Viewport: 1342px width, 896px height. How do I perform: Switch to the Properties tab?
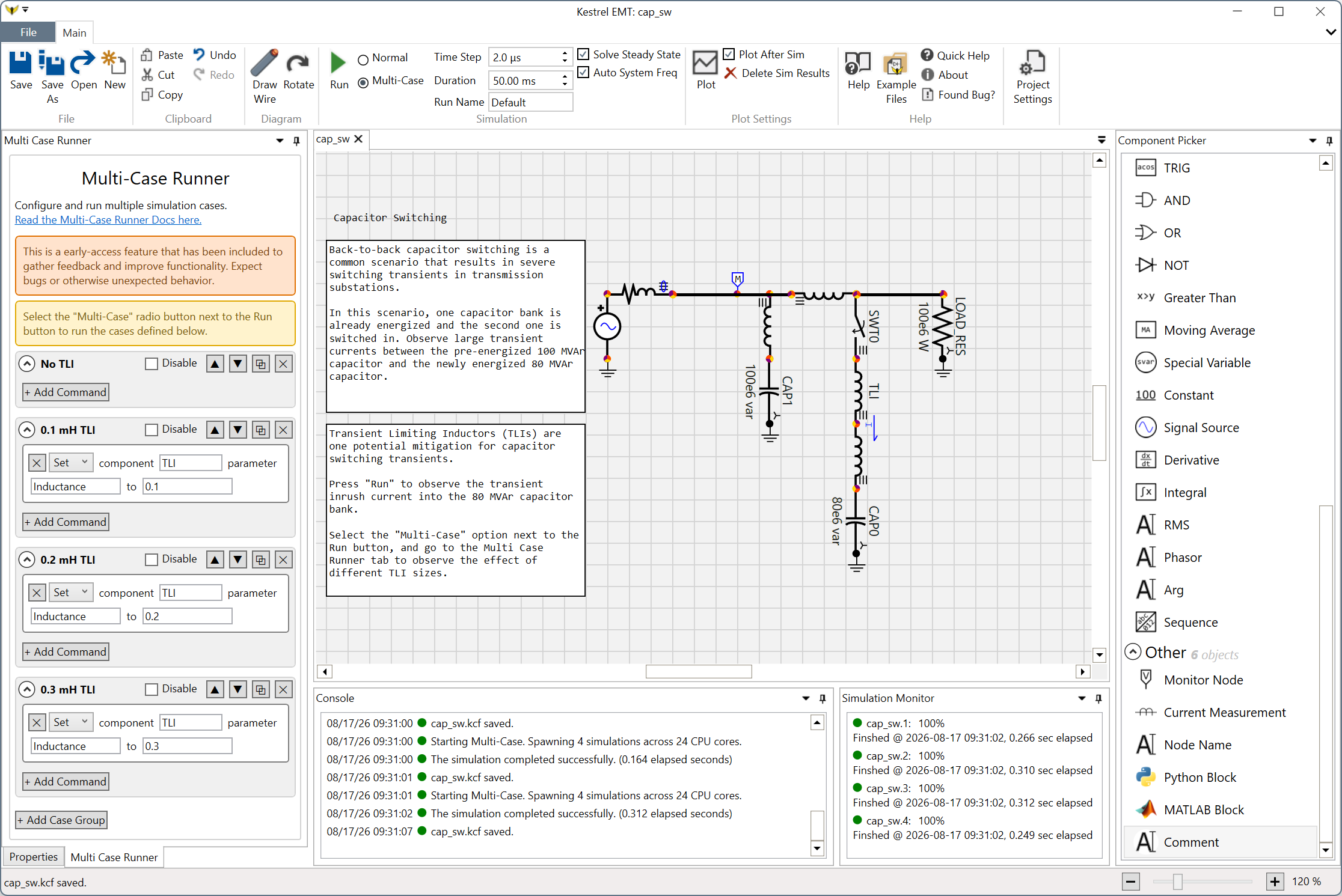[x=34, y=856]
